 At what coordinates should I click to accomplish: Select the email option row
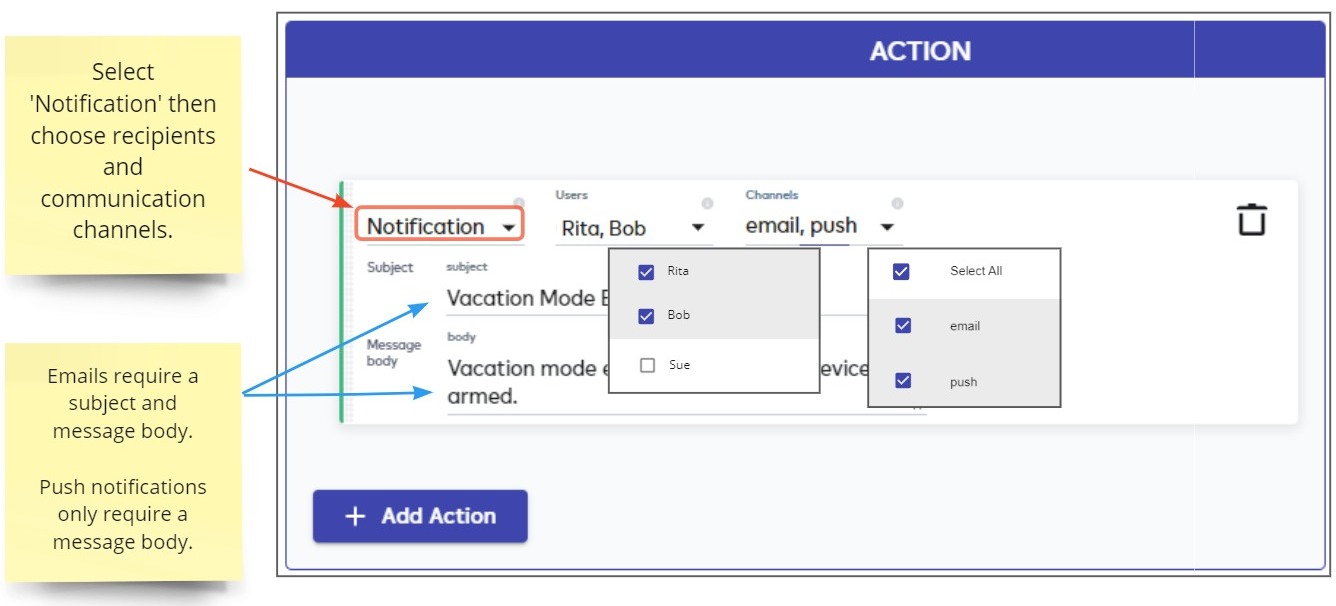(x=964, y=325)
